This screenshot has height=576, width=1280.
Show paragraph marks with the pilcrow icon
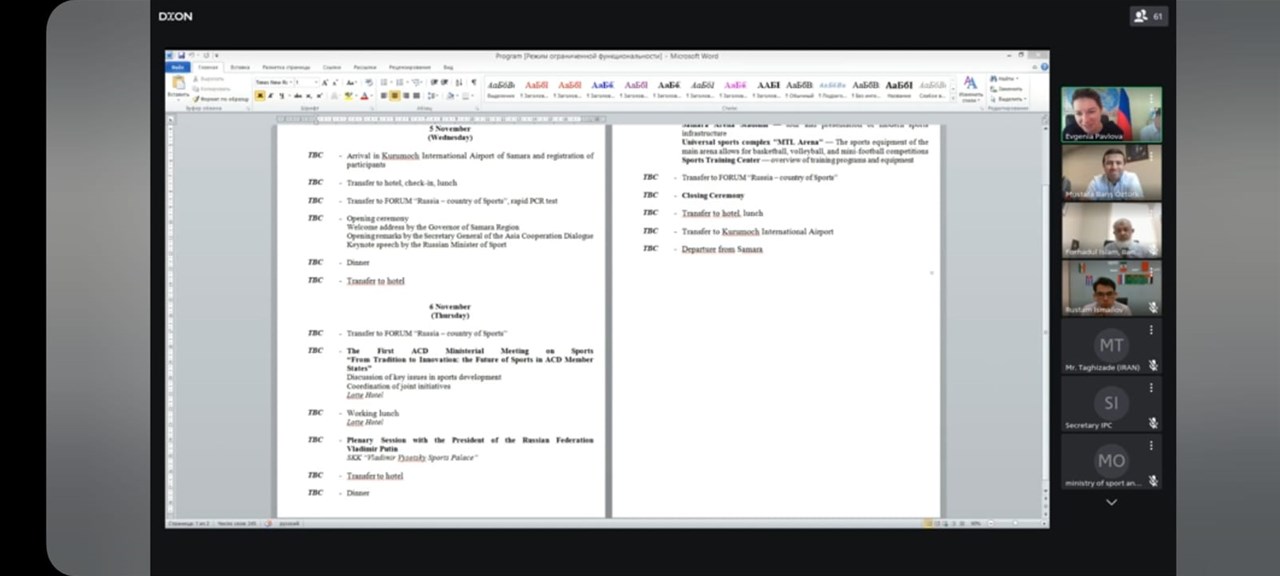point(473,82)
